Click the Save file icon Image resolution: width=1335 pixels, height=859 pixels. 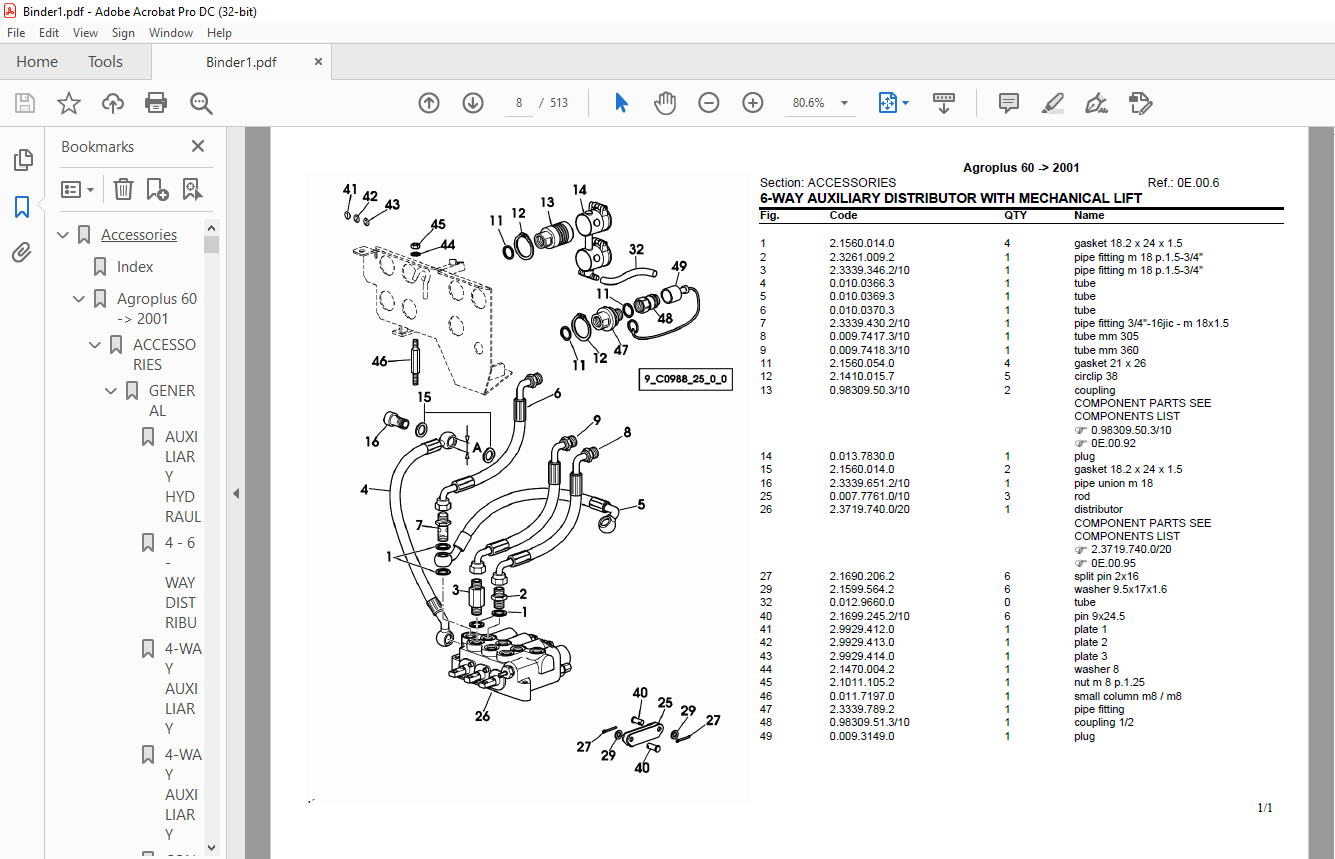pyautogui.click(x=25, y=103)
